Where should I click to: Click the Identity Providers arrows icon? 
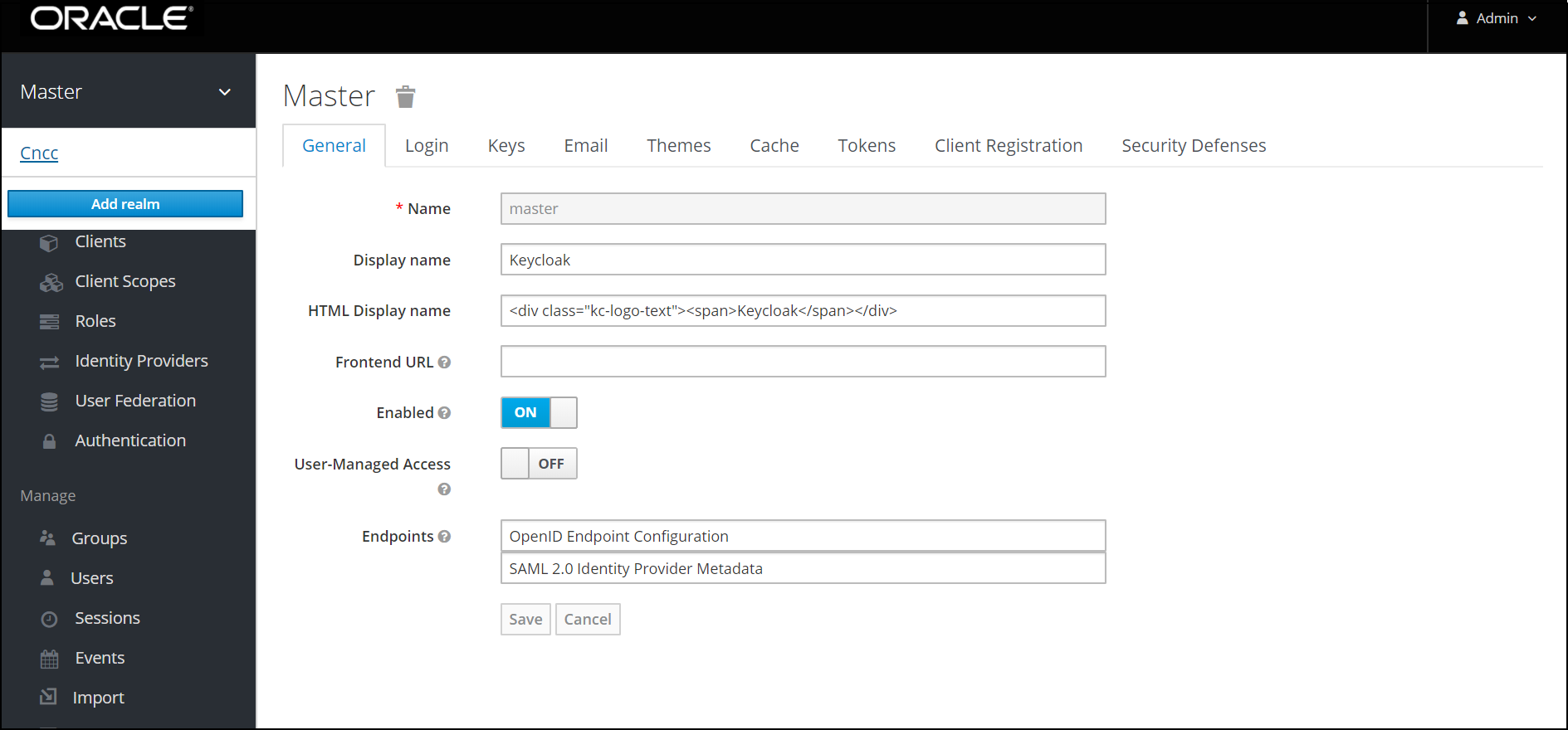point(50,362)
